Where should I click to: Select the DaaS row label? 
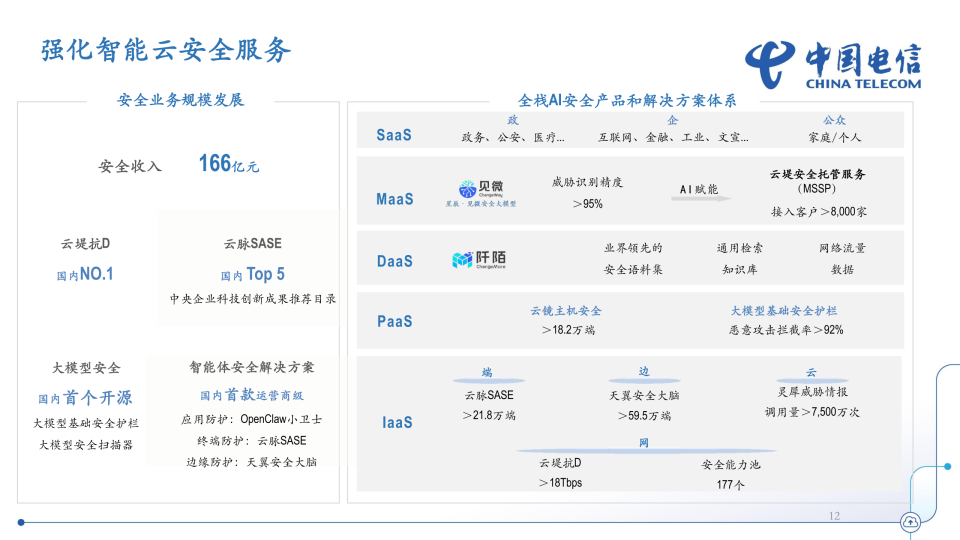pos(394,261)
